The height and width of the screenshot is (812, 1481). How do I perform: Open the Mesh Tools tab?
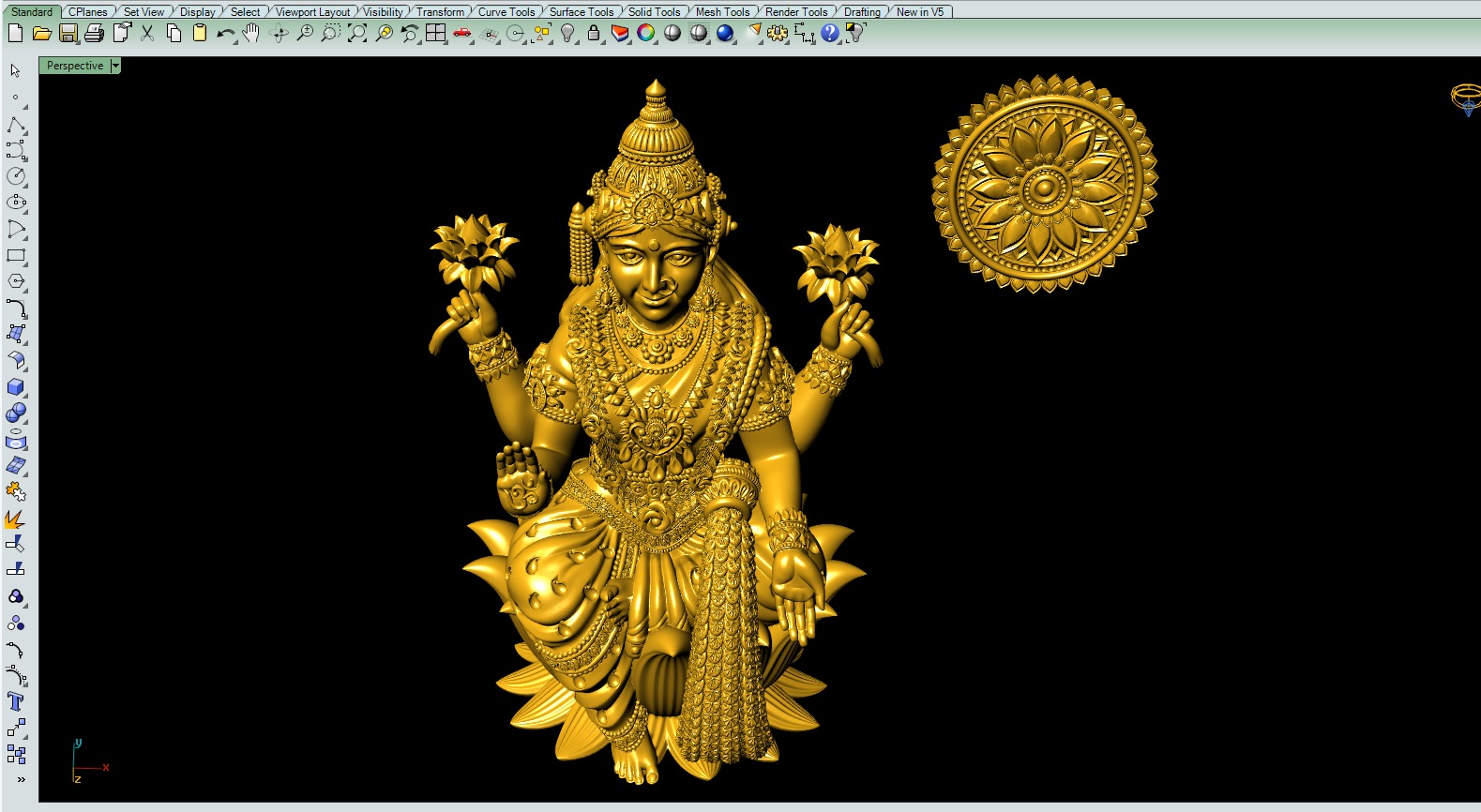click(723, 12)
